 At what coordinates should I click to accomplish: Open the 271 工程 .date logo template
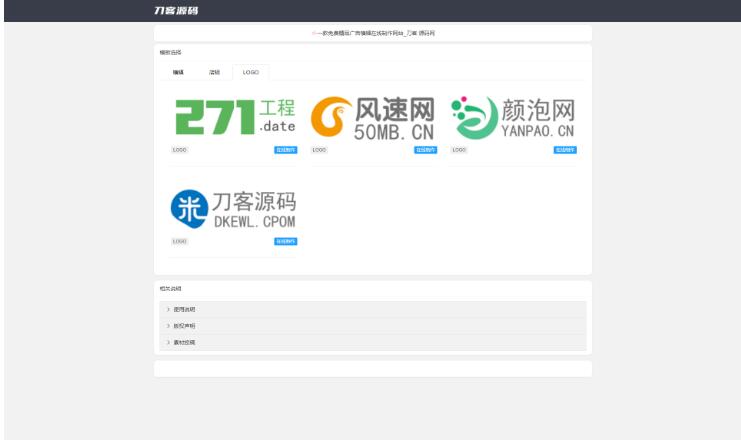click(x=235, y=117)
